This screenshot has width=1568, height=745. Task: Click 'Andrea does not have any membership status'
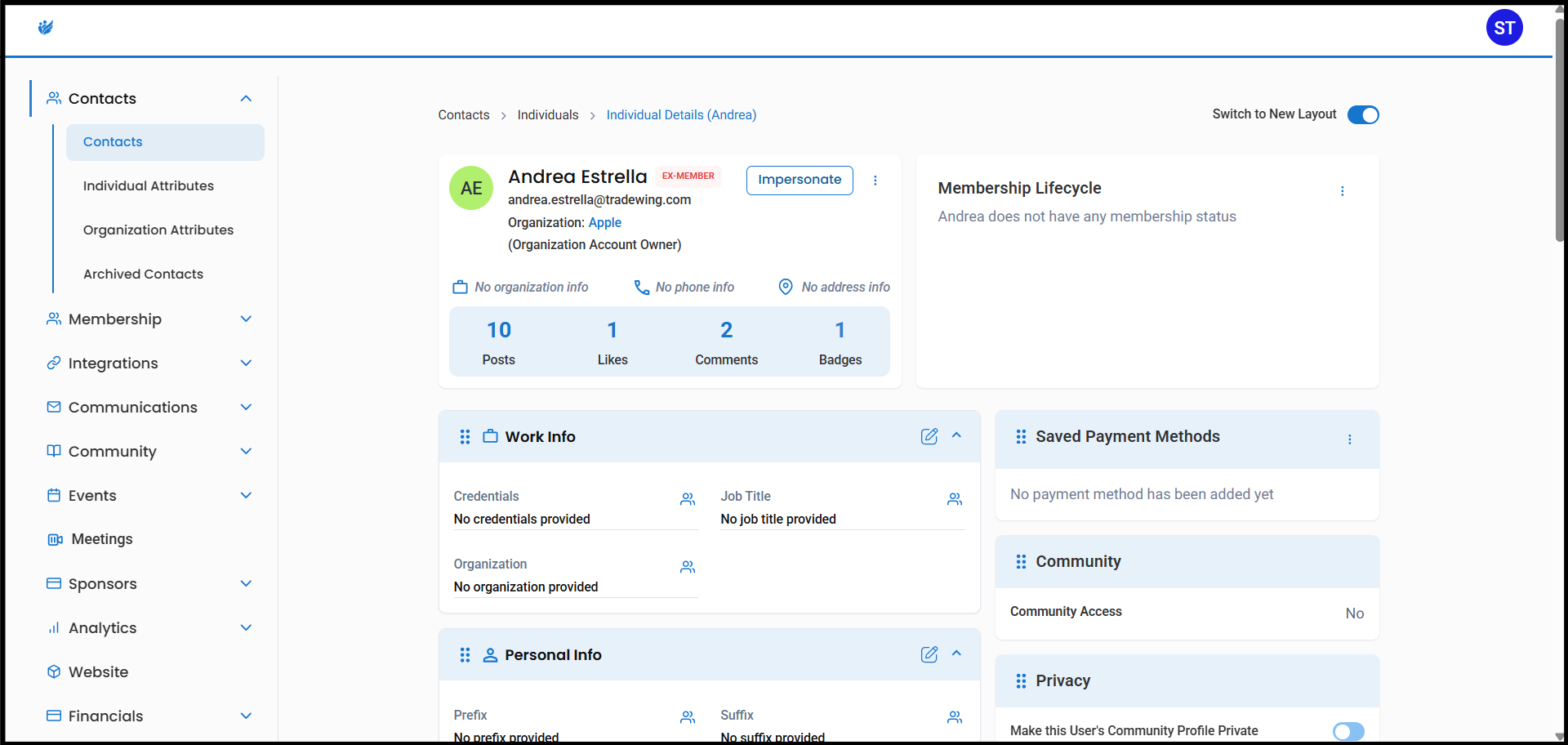click(1087, 216)
